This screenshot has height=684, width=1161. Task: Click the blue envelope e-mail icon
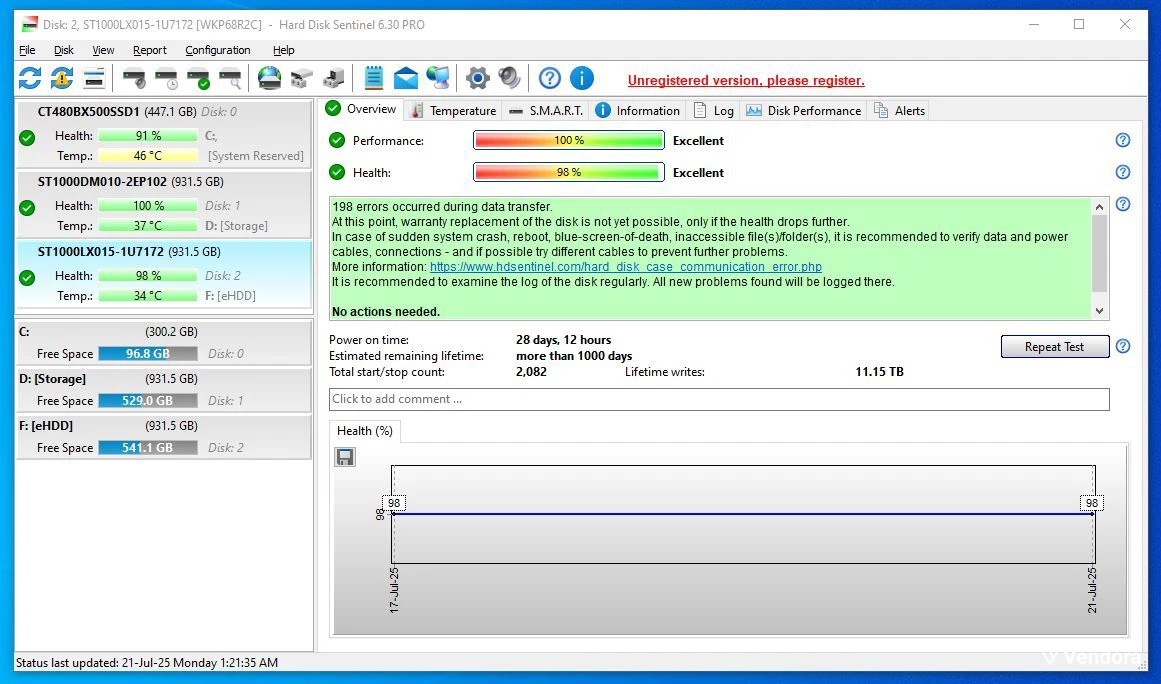406,78
